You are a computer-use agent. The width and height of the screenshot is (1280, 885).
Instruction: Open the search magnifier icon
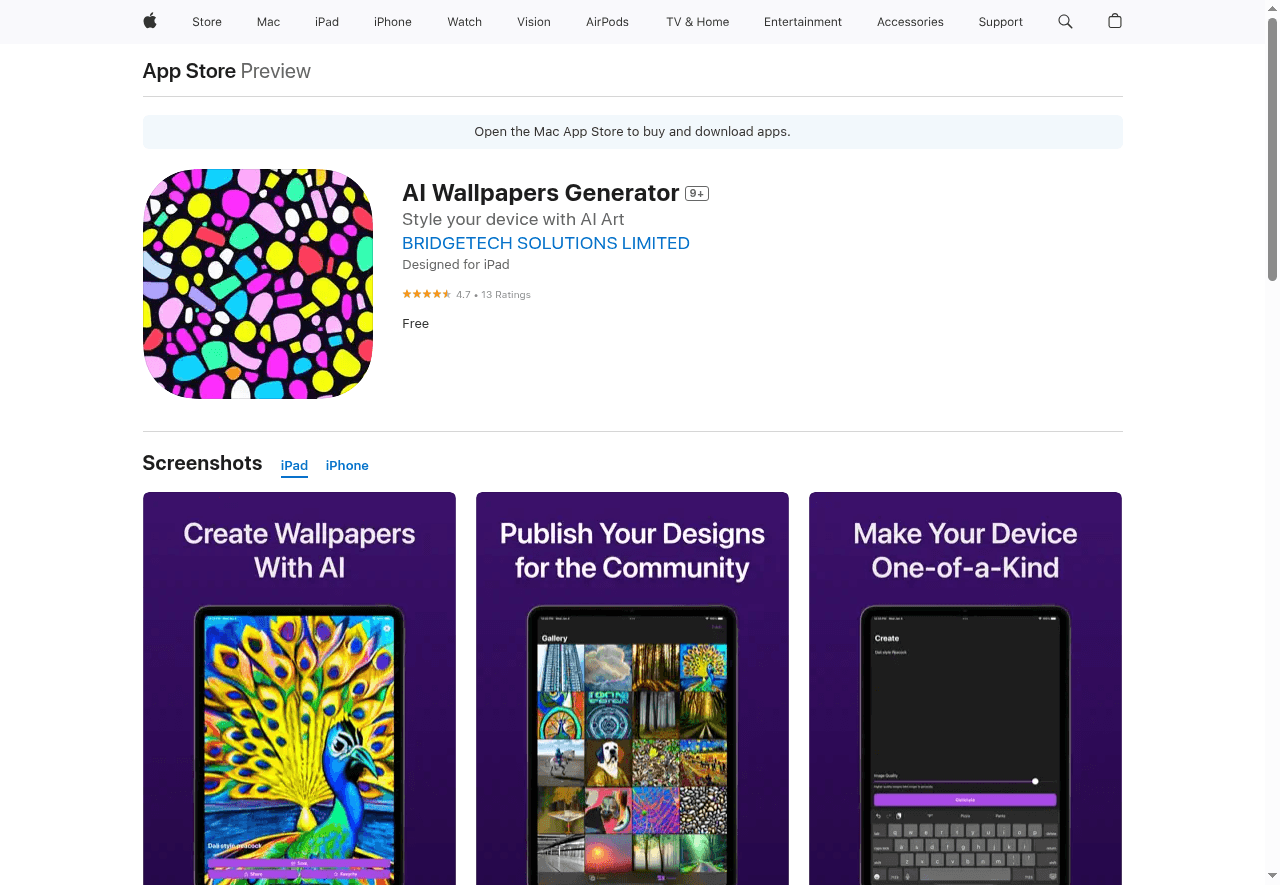[1065, 21]
